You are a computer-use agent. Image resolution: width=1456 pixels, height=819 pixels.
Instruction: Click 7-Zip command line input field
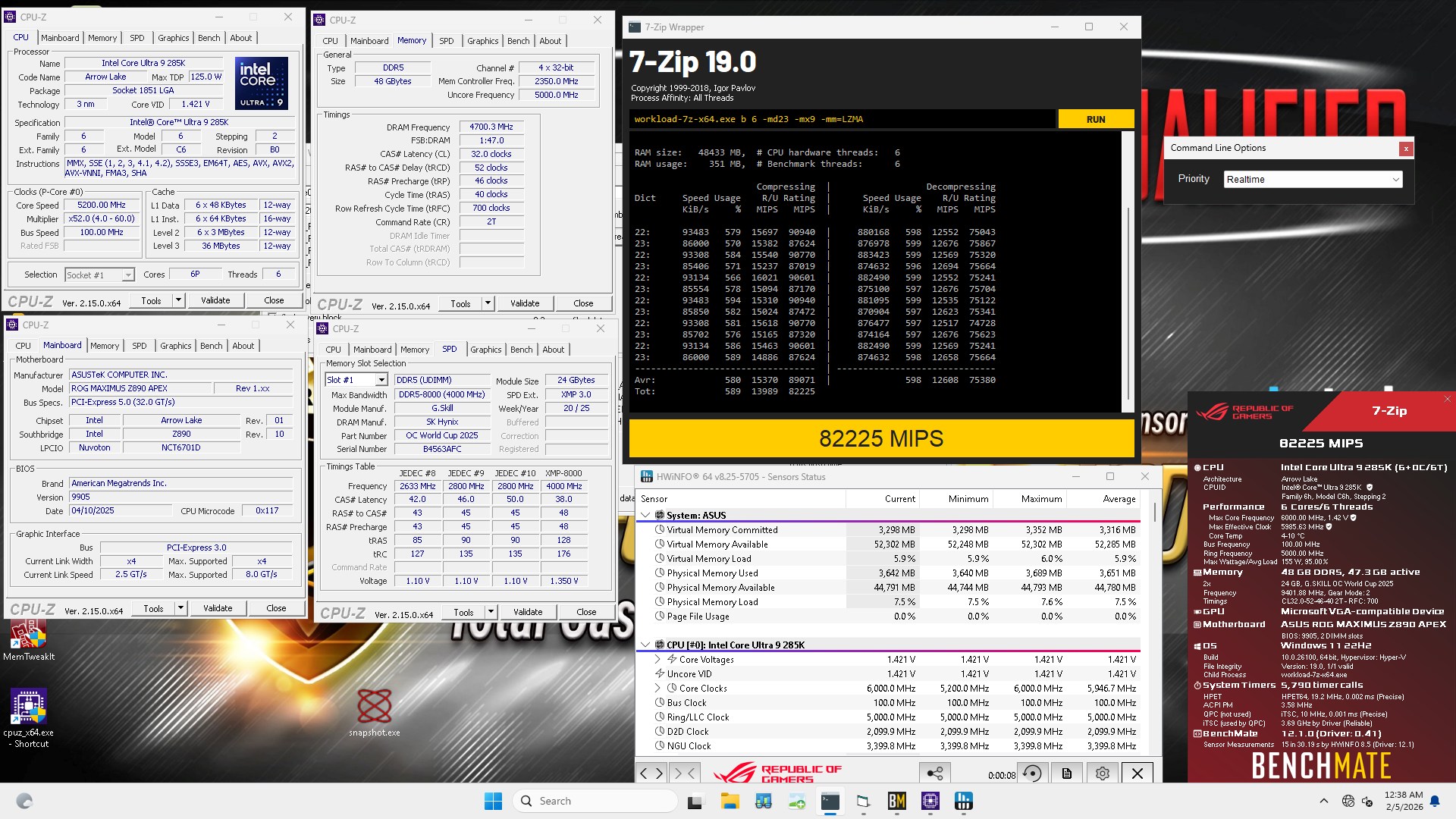[842, 119]
